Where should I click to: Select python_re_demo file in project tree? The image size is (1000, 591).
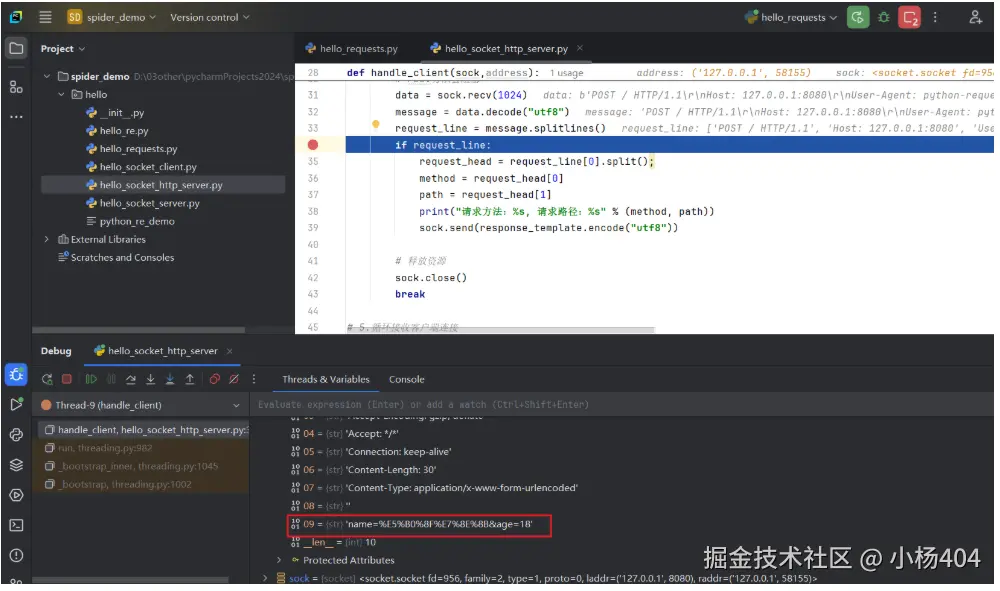[x=131, y=221]
